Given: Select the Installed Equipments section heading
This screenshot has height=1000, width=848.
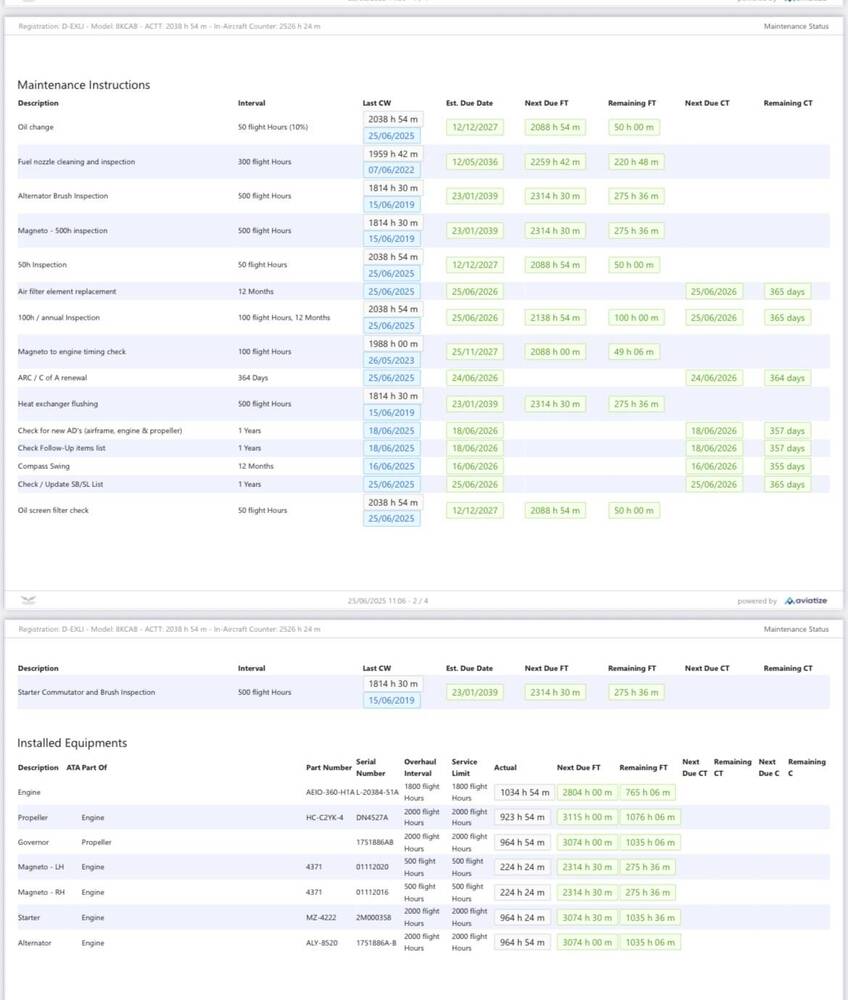Looking at the screenshot, I should pyautogui.click(x=72, y=743).
